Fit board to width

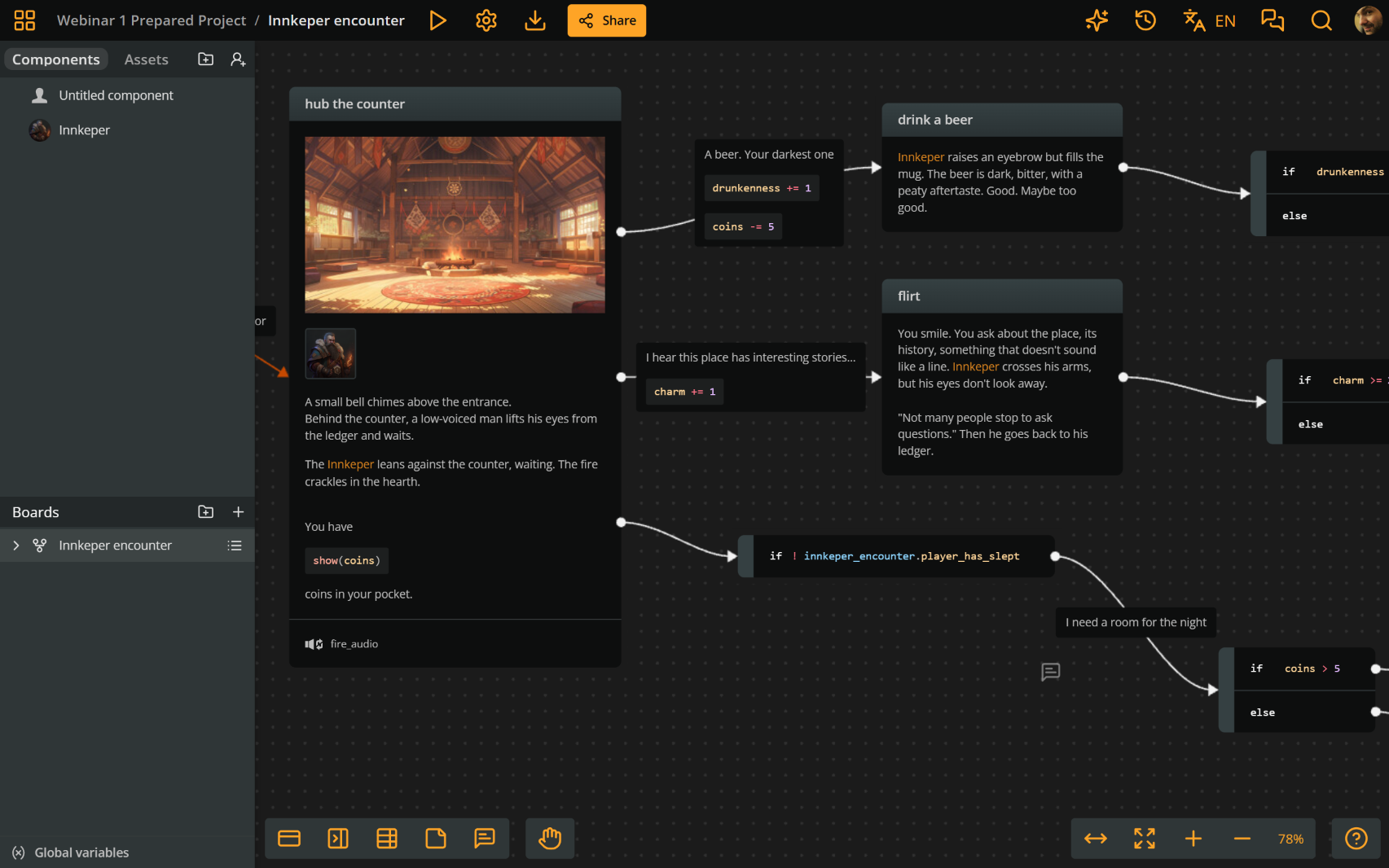click(x=1096, y=839)
